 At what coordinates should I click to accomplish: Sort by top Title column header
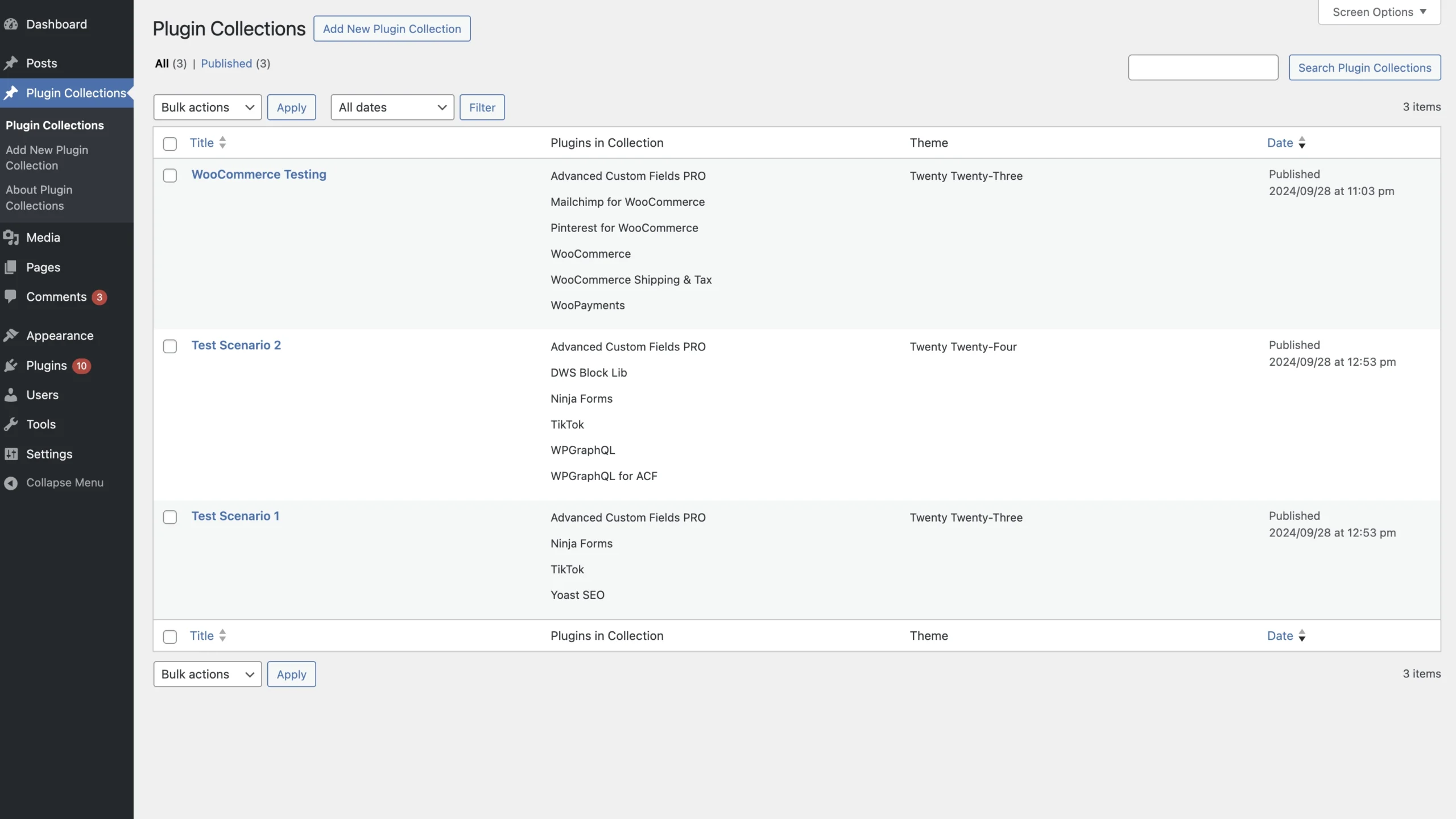202,143
